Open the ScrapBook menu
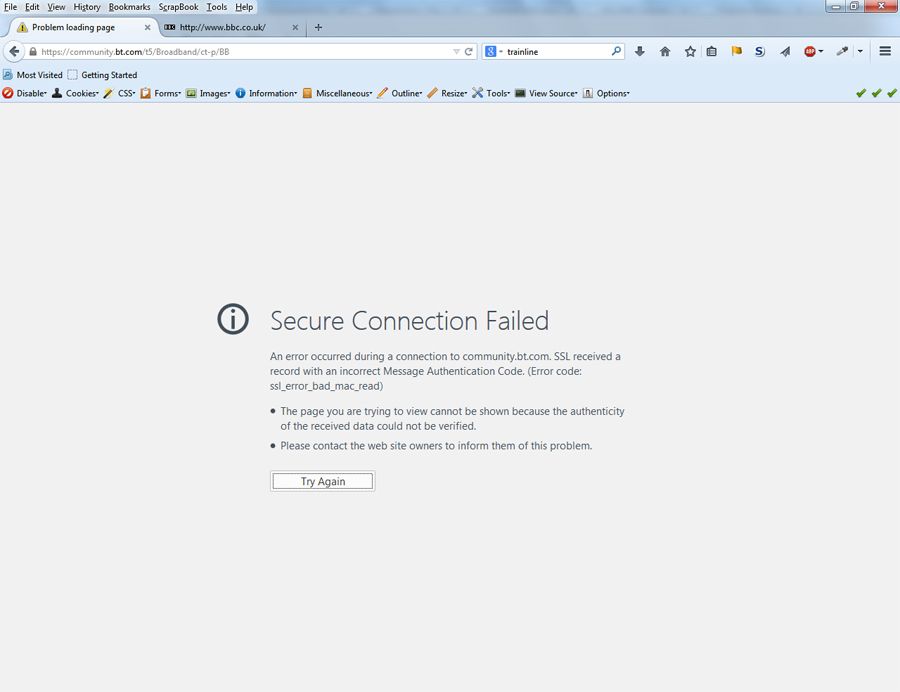Image resolution: width=900 pixels, height=692 pixels. click(178, 7)
